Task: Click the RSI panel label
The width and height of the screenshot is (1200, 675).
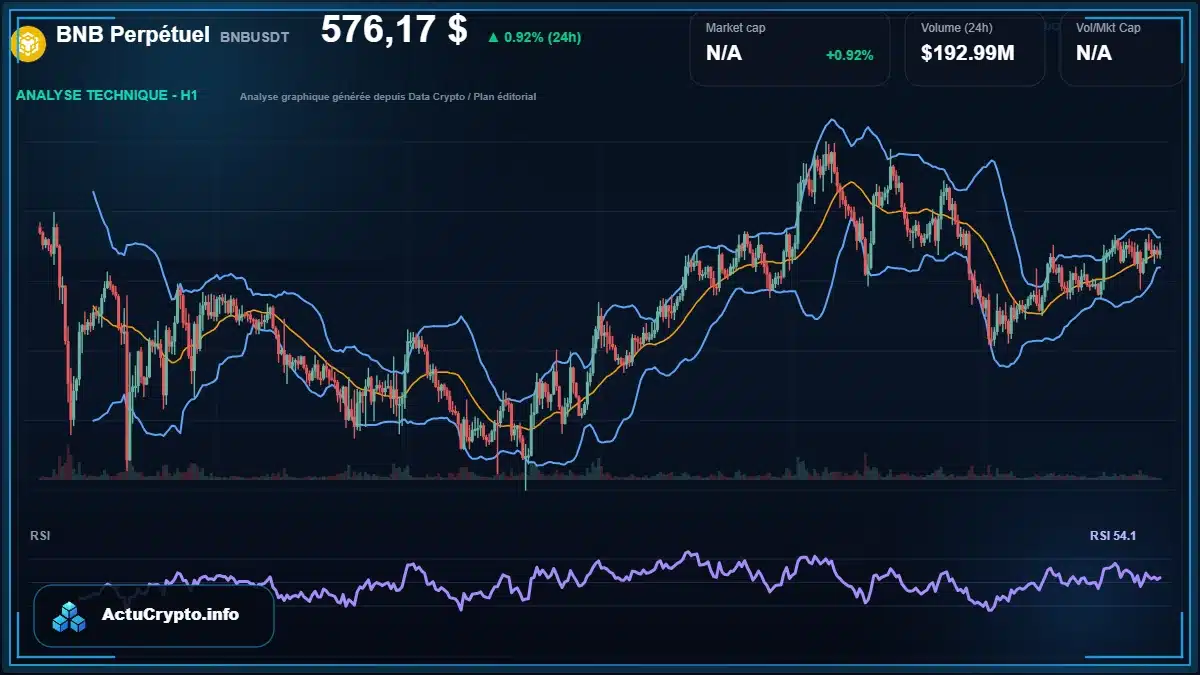Action: click(x=40, y=536)
